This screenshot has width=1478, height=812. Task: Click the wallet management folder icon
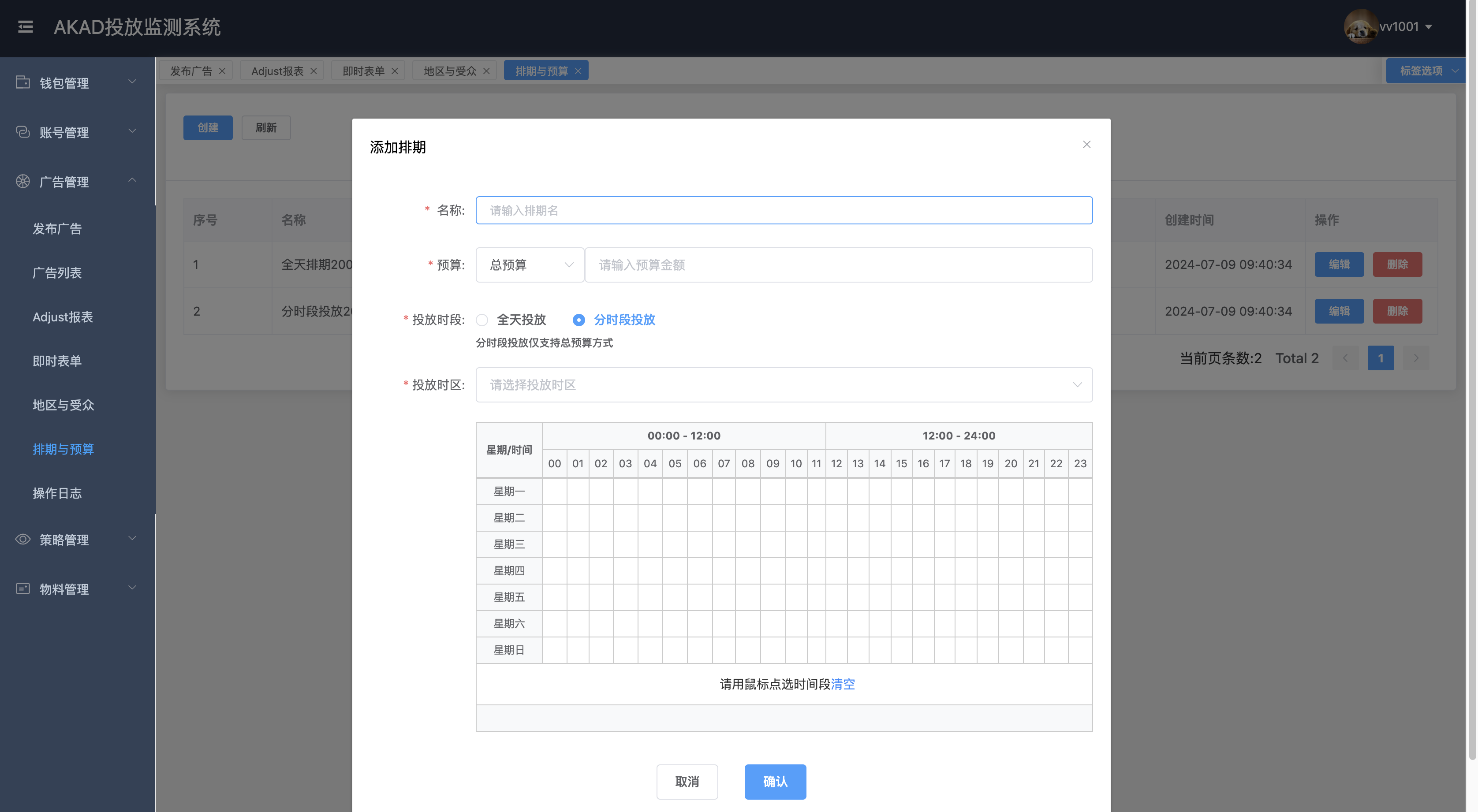(x=22, y=82)
